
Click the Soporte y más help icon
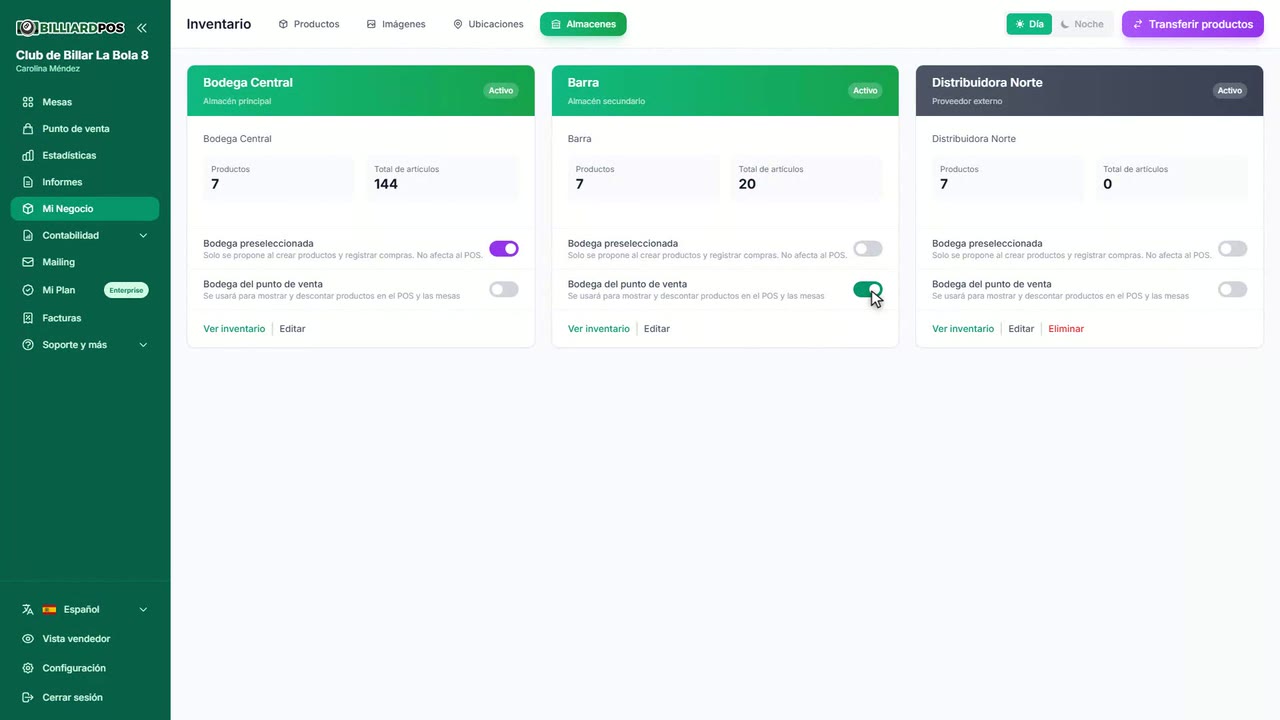[x=28, y=345]
